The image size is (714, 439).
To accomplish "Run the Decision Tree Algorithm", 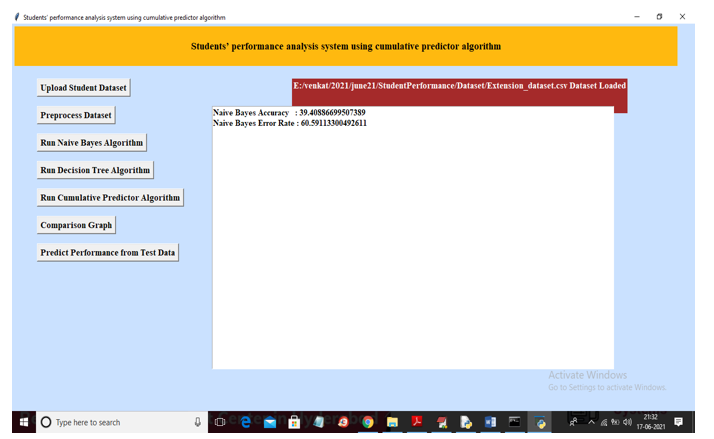I will point(95,170).
